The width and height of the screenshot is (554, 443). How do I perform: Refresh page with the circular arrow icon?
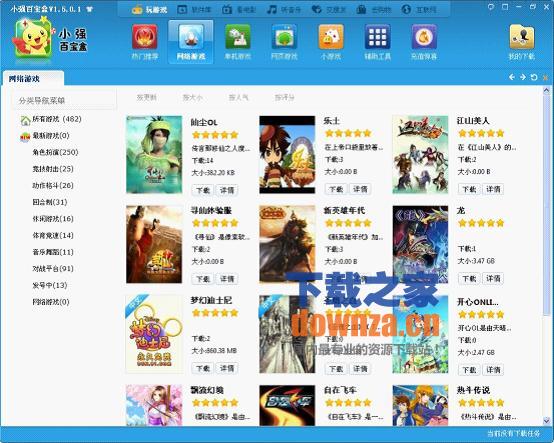pos(534,77)
